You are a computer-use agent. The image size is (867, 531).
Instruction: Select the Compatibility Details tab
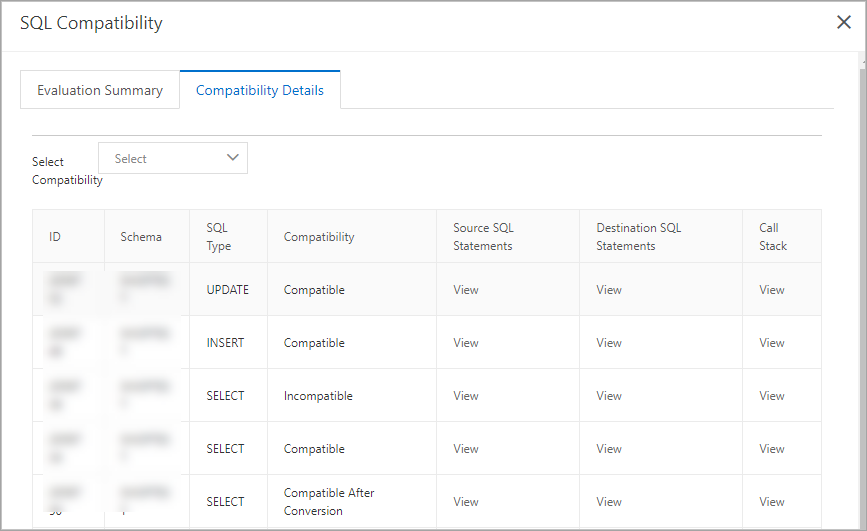click(260, 90)
